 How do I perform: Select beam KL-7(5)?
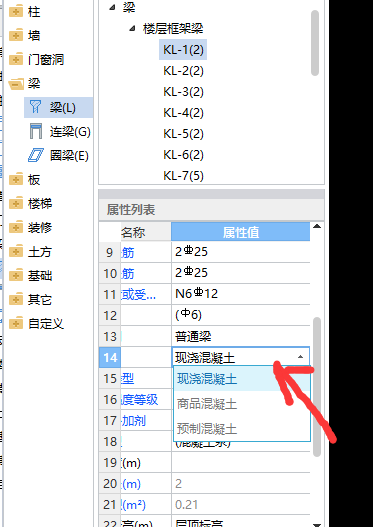pos(183,176)
